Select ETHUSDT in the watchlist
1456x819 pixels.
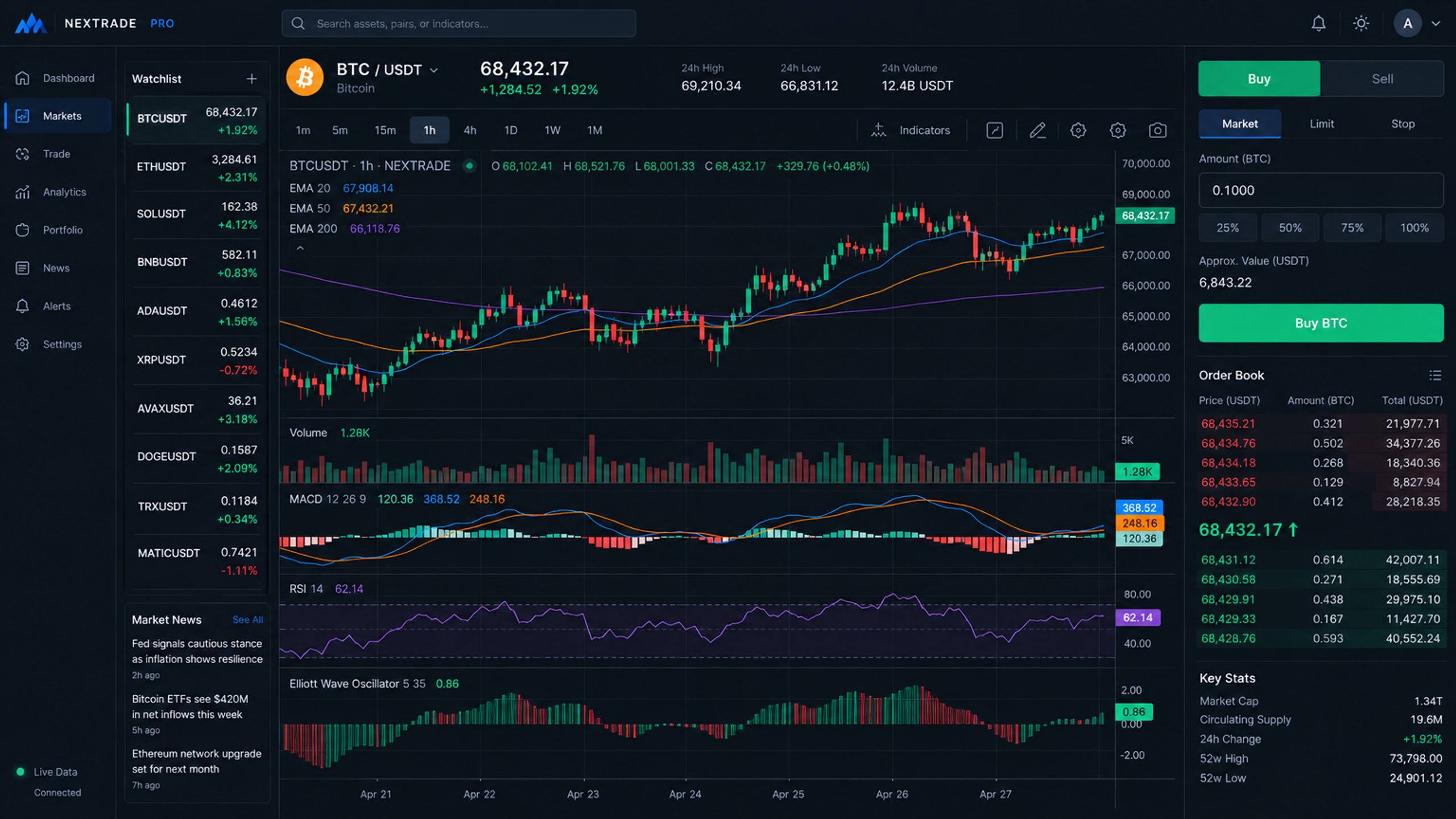pyautogui.click(x=197, y=168)
